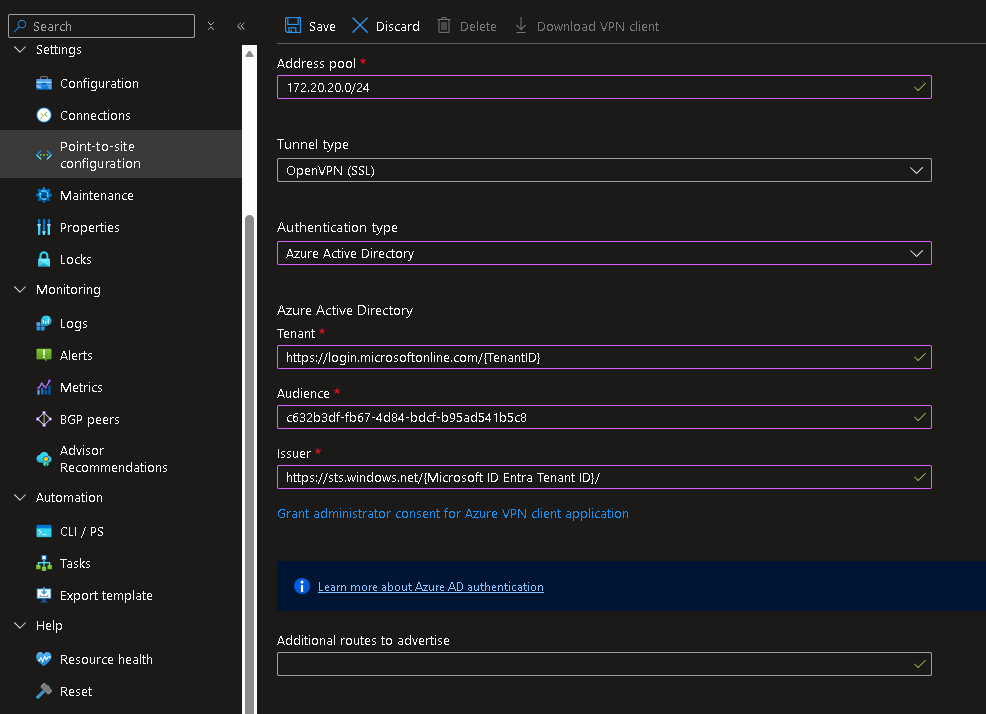The height and width of the screenshot is (714, 986).
Task: Click Grant administrator consent link
Action: [x=452, y=514]
